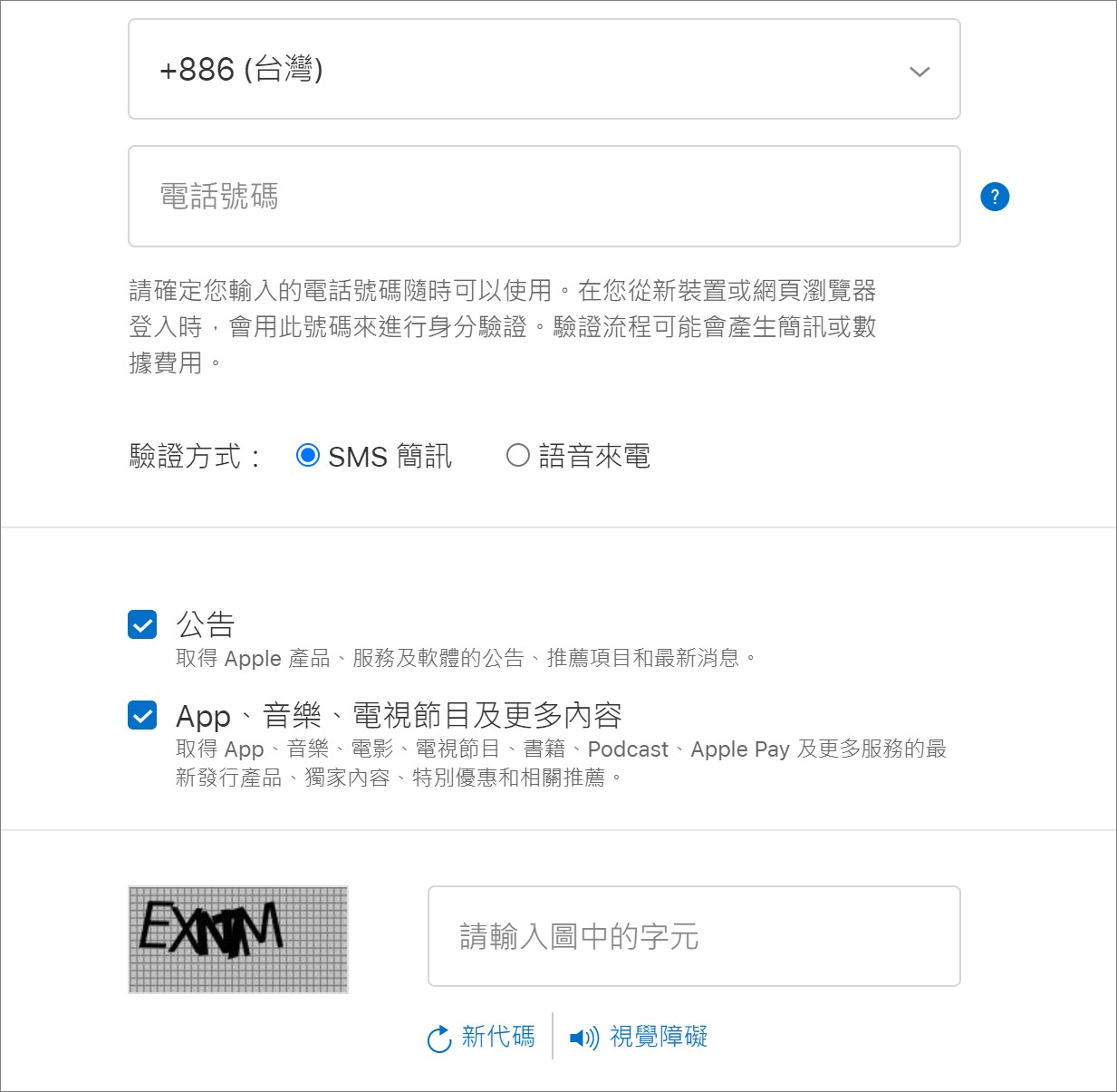Click the speaker icon for audio captcha

coord(584,1038)
